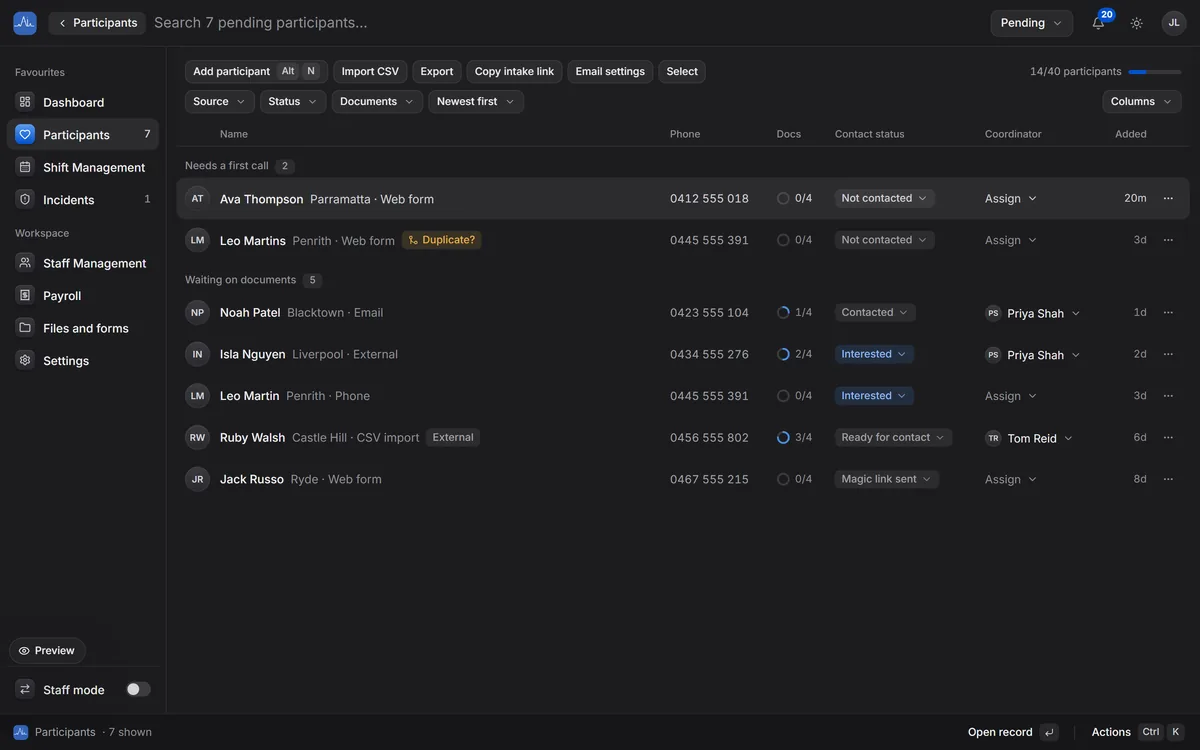Click the app logo icon in top bar
This screenshot has width=1200, height=750.
tap(25, 23)
